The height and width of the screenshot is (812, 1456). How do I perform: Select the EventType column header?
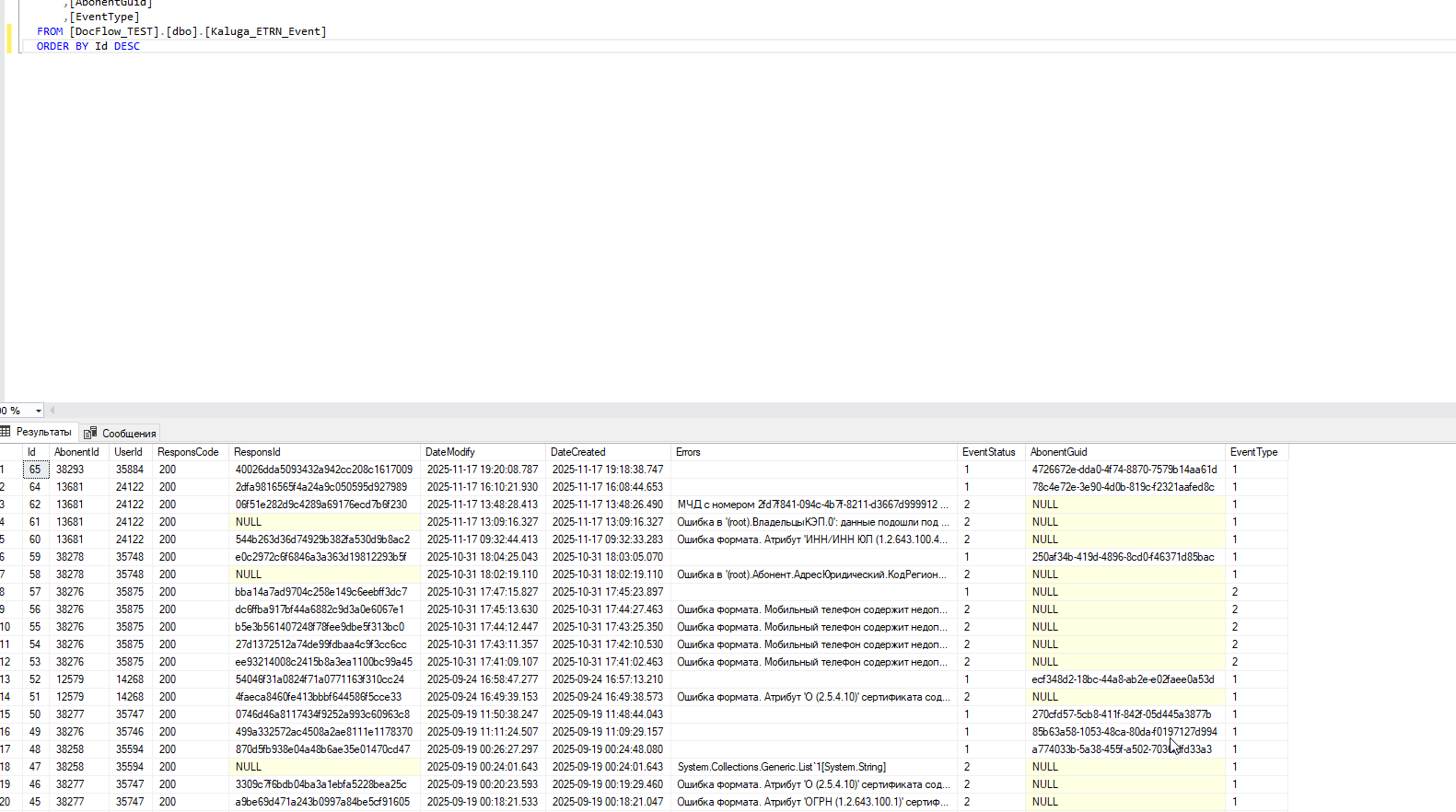(x=1256, y=452)
